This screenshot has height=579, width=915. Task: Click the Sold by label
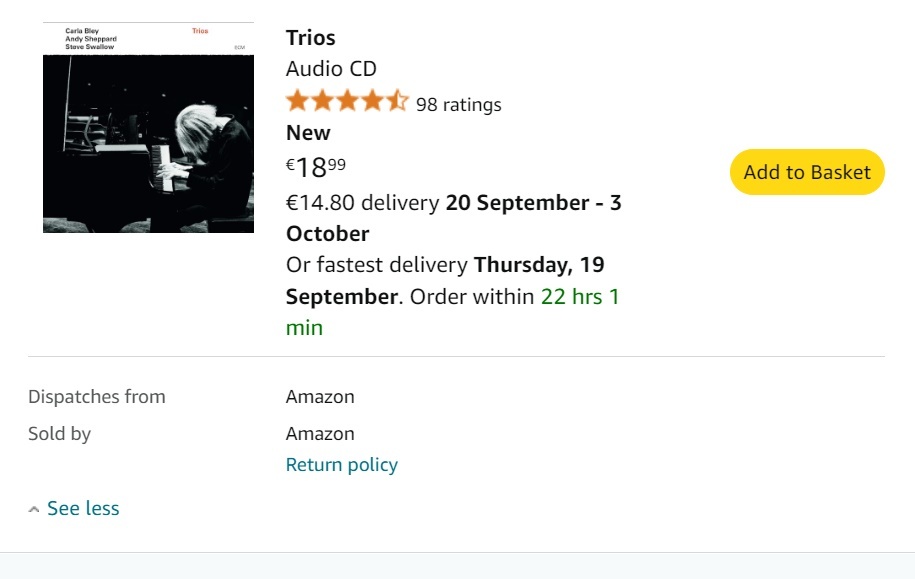tap(59, 434)
